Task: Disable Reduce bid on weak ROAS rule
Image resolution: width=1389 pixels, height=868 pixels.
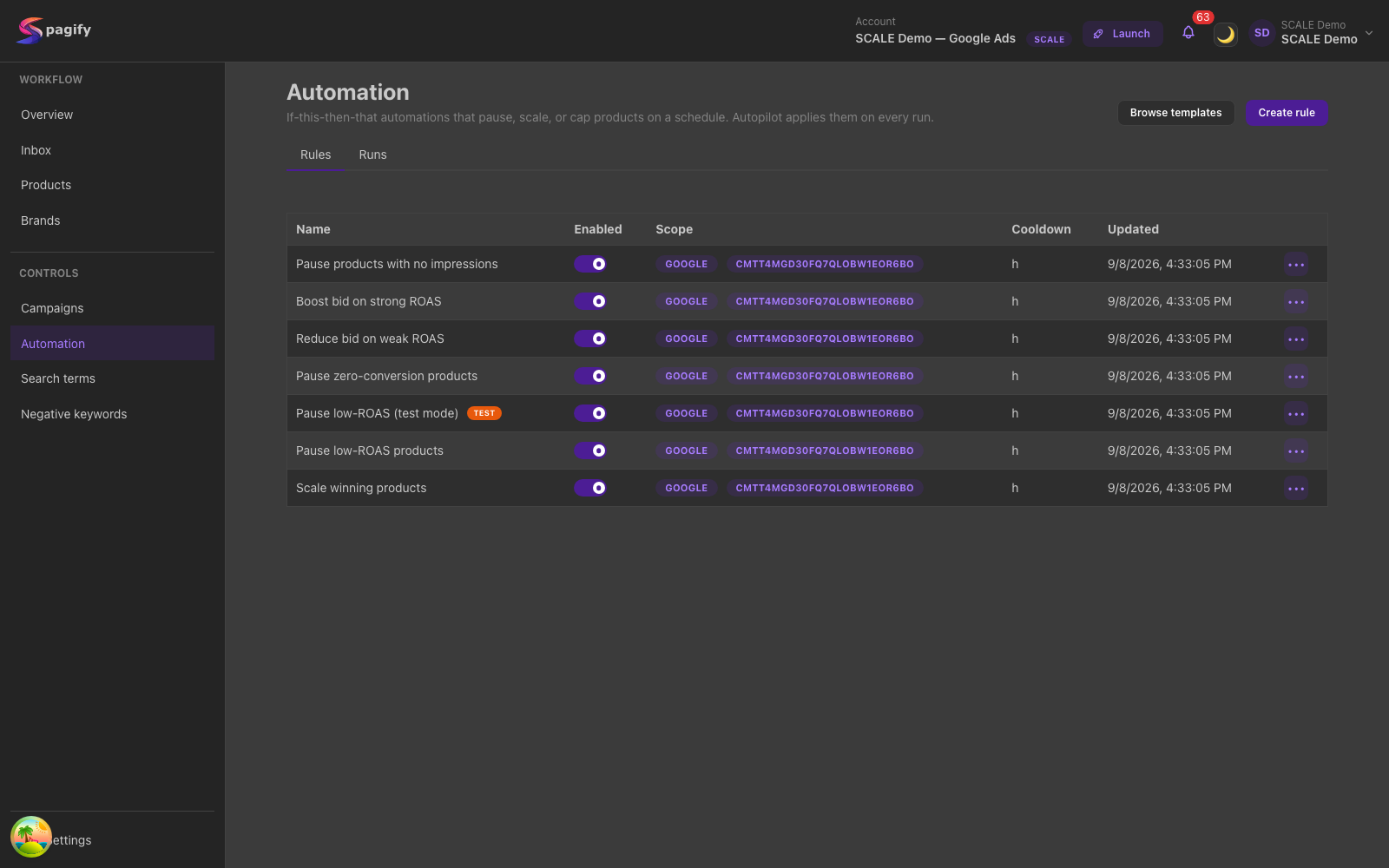Action: click(x=590, y=339)
